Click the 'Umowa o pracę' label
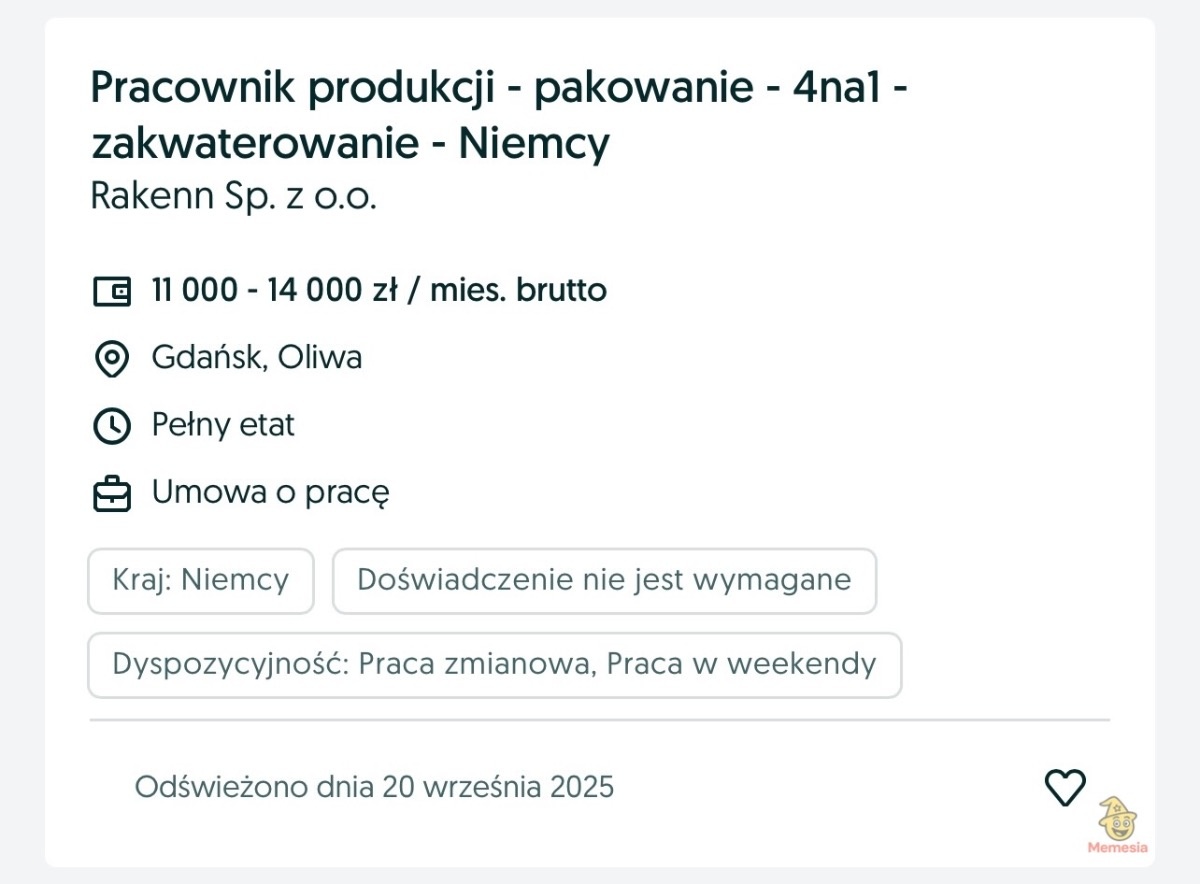 point(270,493)
